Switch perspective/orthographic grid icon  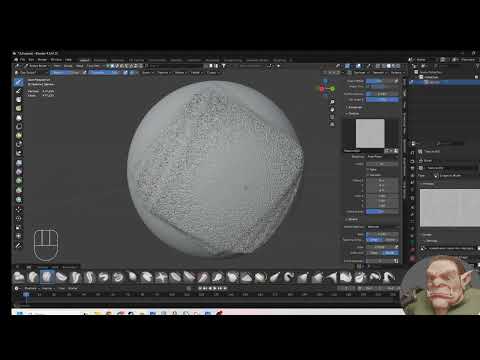[332, 124]
